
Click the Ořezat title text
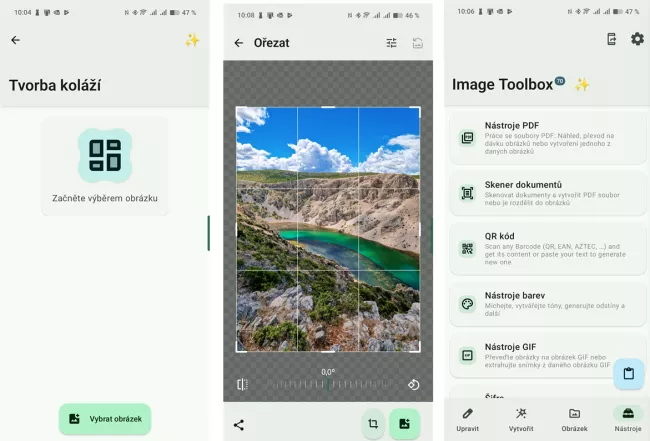point(272,43)
